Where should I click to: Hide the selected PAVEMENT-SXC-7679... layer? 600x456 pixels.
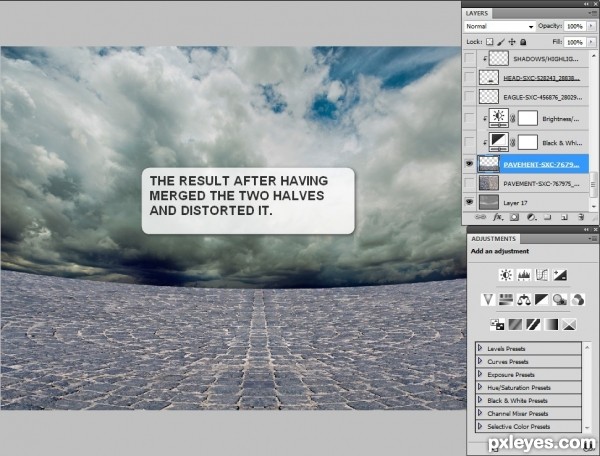point(469,164)
